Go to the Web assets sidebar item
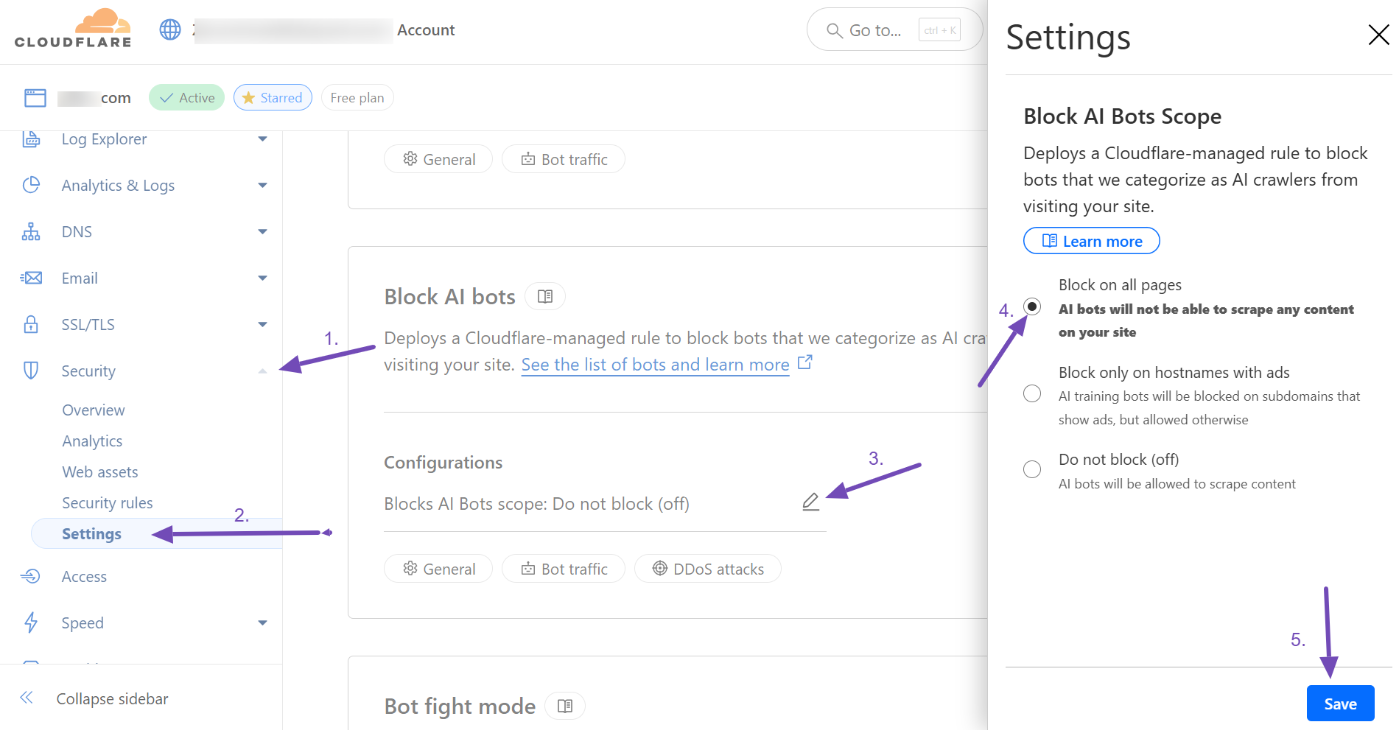The height and width of the screenshot is (730, 1399). click(100, 472)
